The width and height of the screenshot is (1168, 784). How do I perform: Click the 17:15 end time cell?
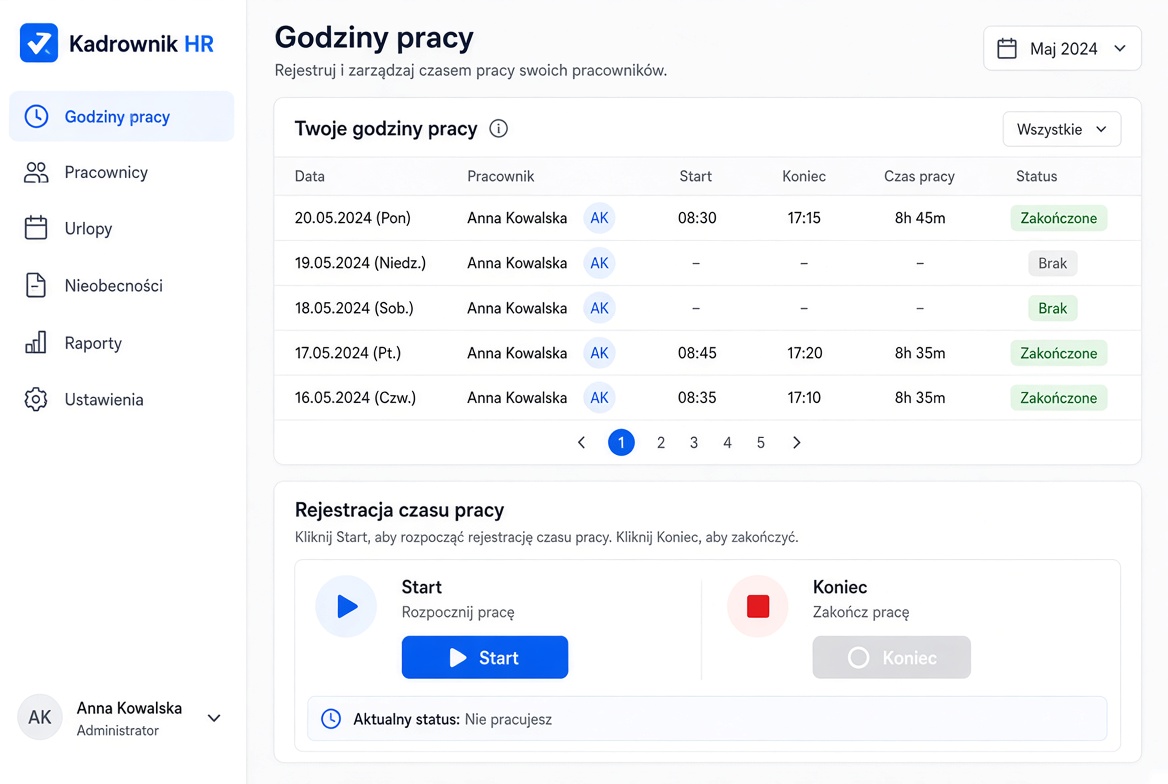pyautogui.click(x=804, y=218)
